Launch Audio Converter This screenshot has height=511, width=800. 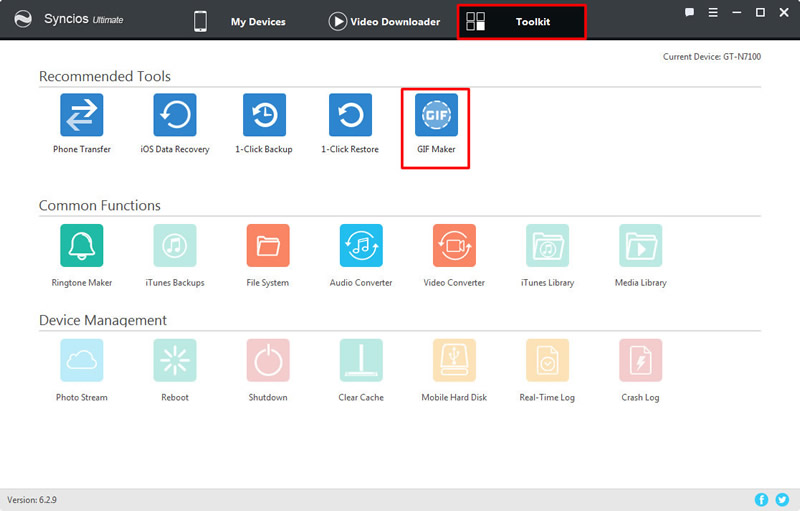click(x=361, y=245)
